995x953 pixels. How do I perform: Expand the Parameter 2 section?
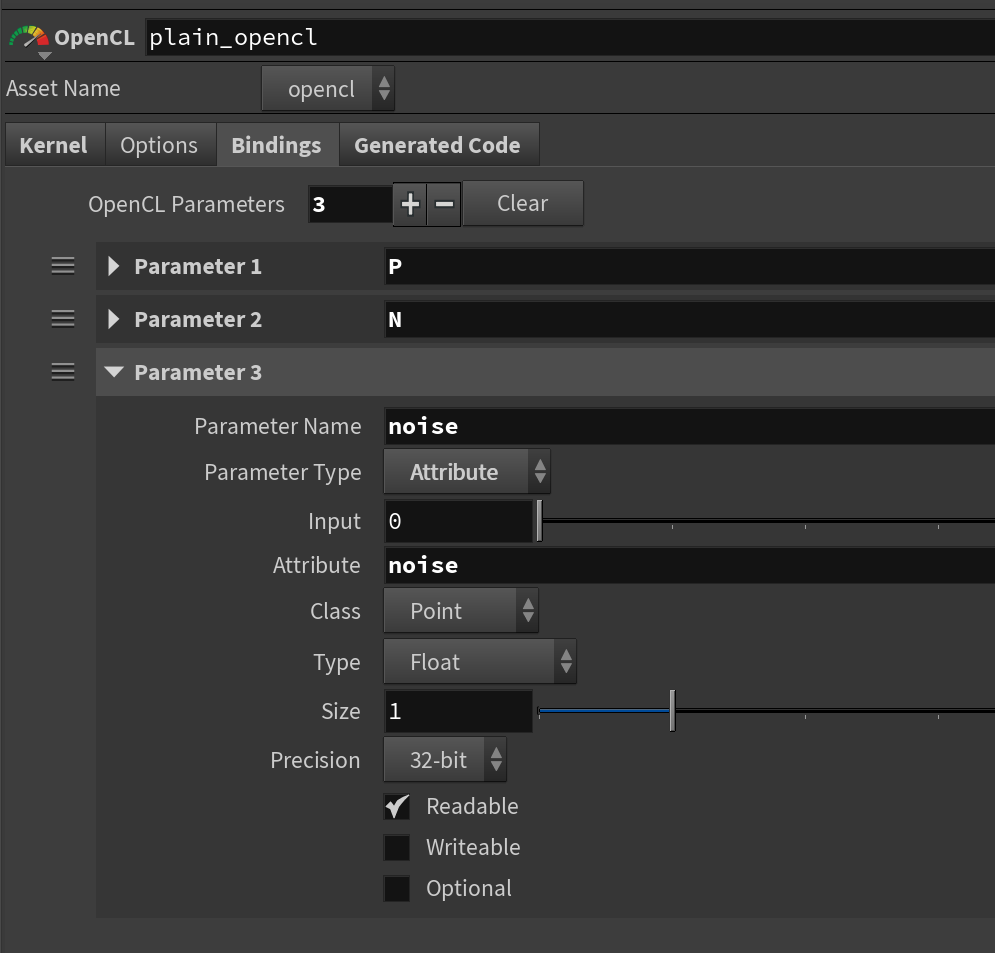(114, 319)
